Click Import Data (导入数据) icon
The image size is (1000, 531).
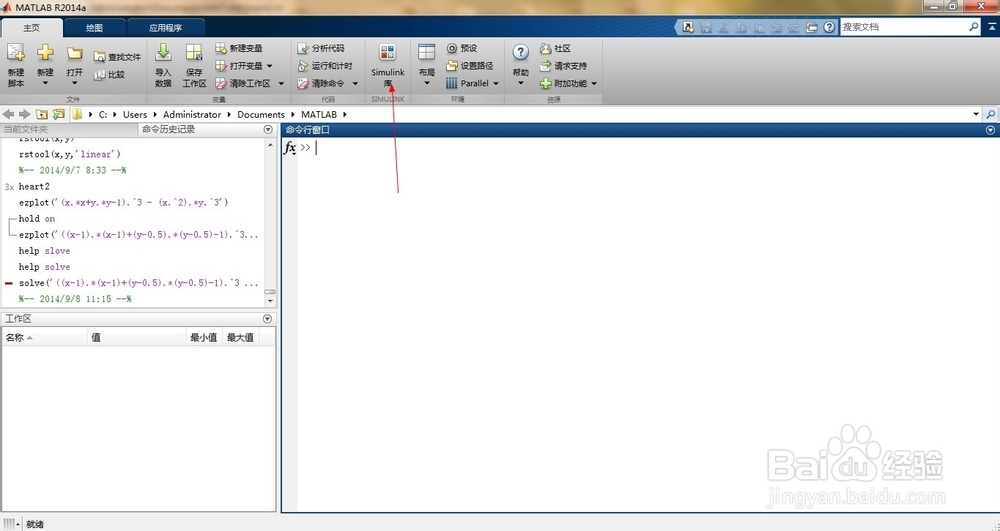(163, 53)
